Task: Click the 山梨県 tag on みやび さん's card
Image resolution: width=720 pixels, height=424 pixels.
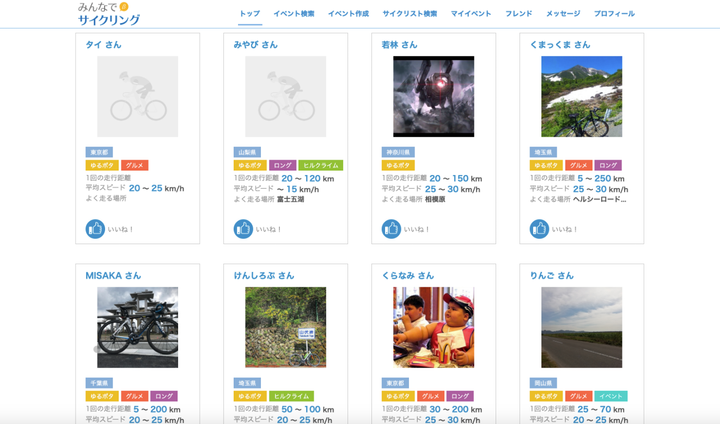Action: [247, 152]
